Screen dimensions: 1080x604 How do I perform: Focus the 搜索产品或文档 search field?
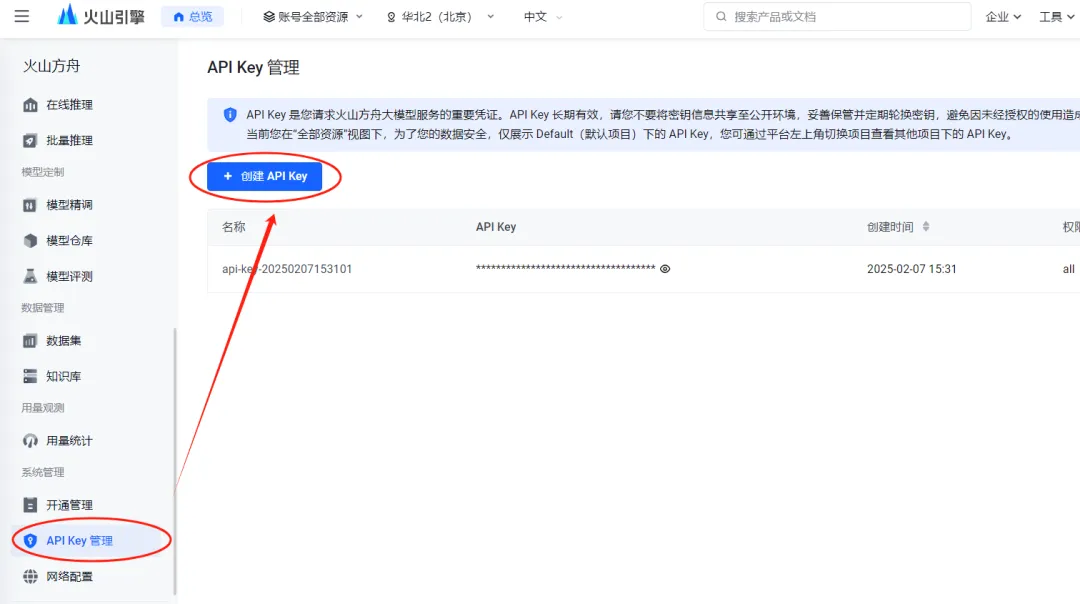[x=837, y=17]
